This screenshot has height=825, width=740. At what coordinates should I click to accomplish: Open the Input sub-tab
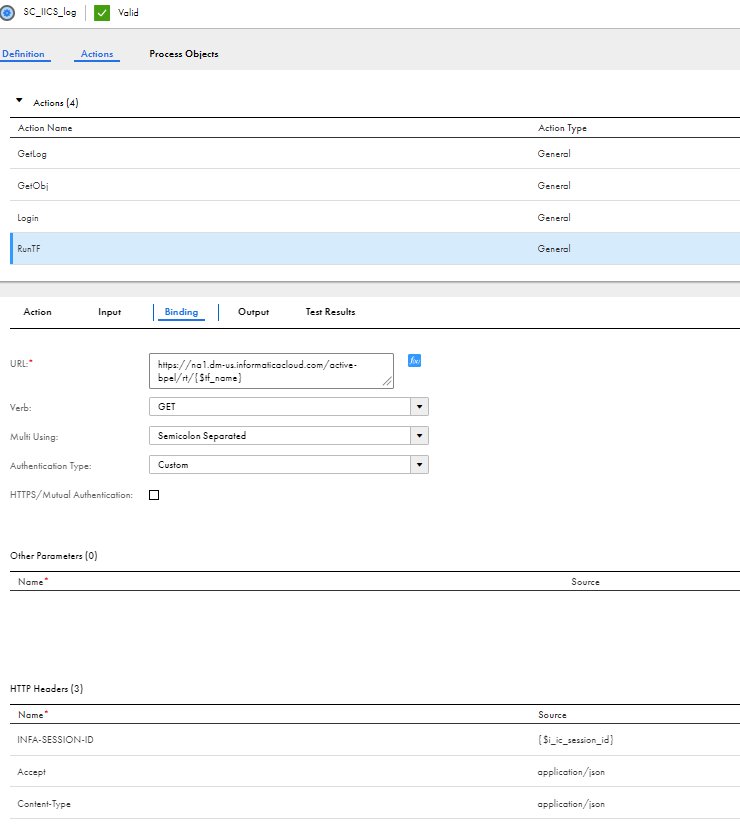[109, 311]
